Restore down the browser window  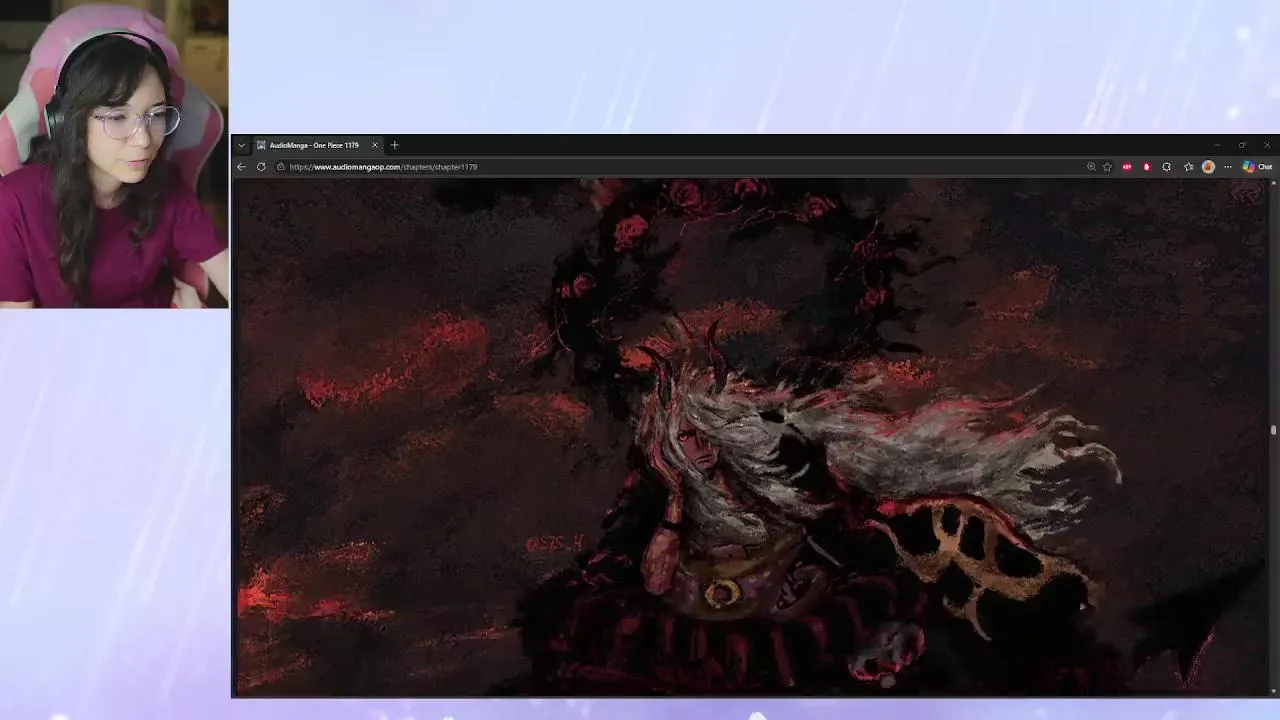(x=1242, y=145)
